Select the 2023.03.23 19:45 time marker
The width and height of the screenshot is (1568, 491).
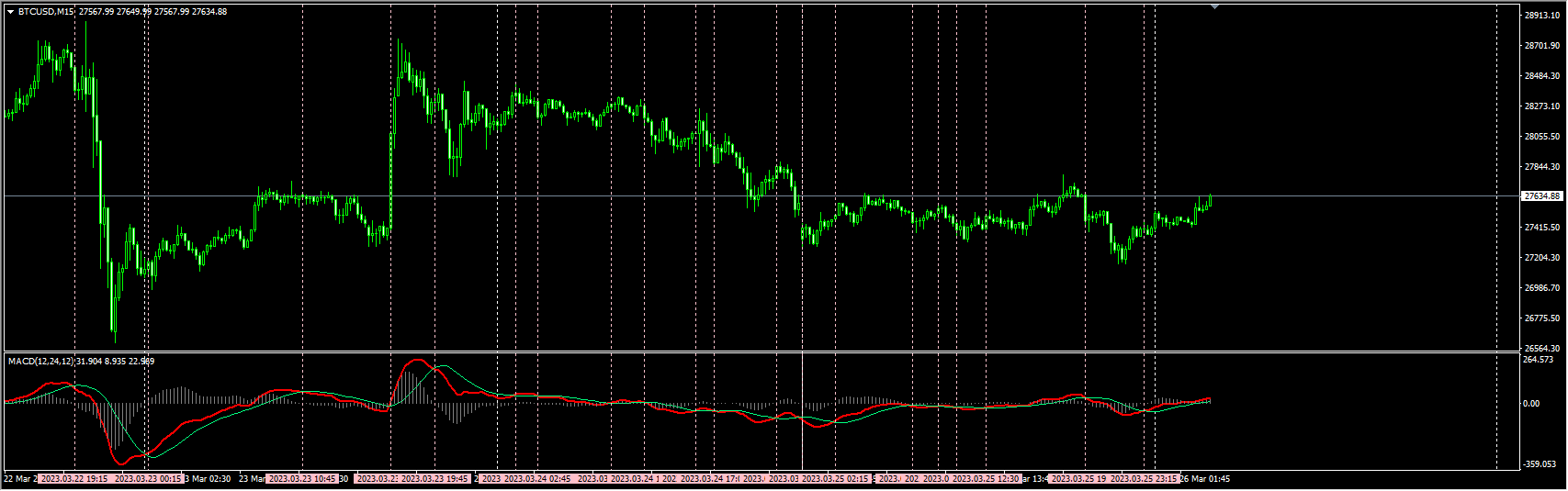[435, 479]
